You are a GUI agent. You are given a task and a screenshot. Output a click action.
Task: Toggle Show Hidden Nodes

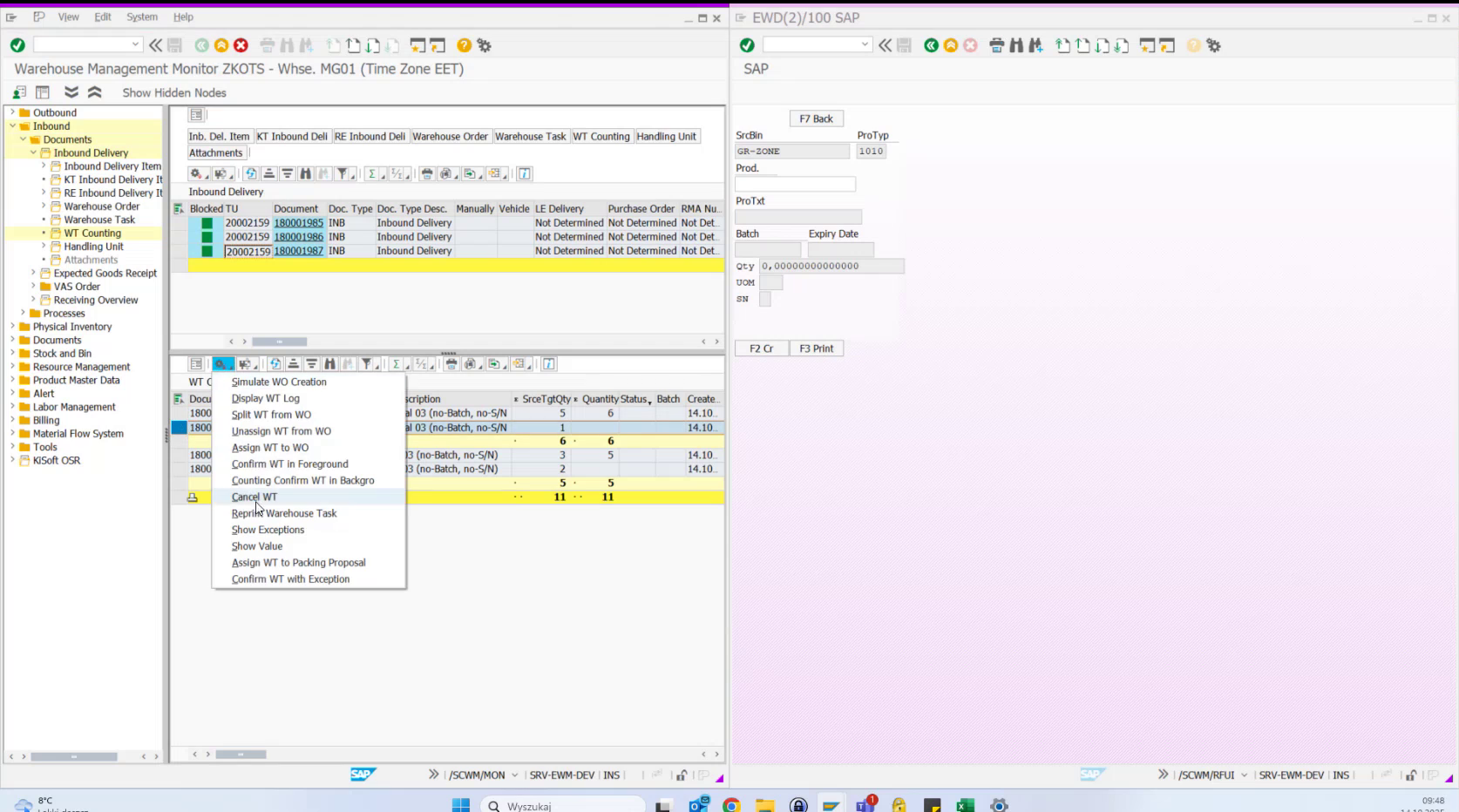coord(173,92)
